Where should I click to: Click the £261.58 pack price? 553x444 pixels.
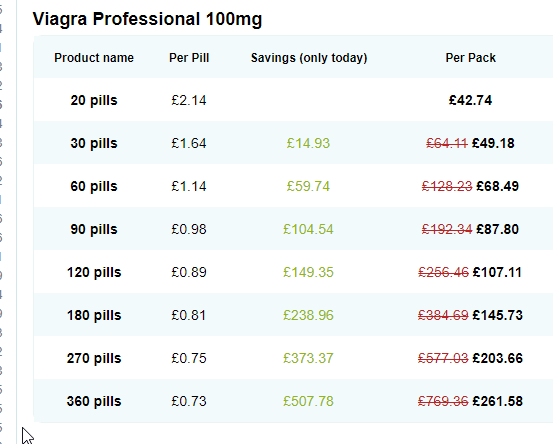497,401
